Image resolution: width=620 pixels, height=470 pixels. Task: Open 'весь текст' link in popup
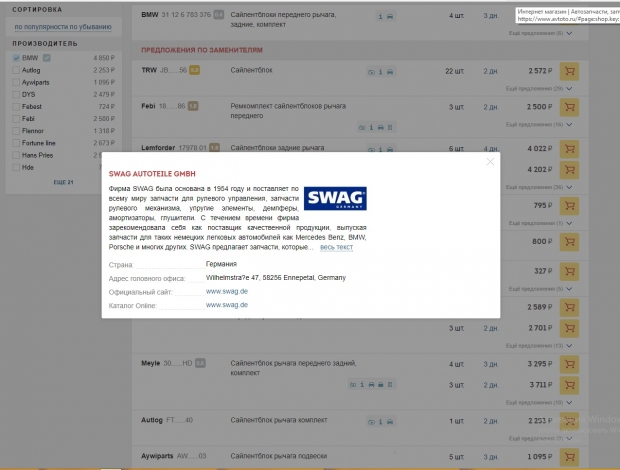[x=336, y=247]
